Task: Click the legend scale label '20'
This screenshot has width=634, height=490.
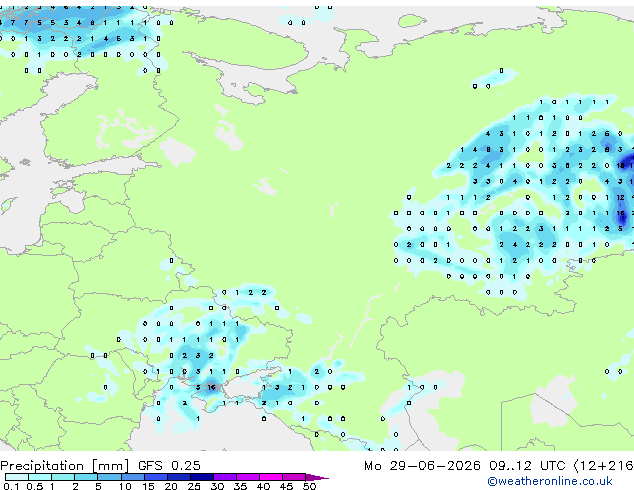Action: [x=171, y=486]
